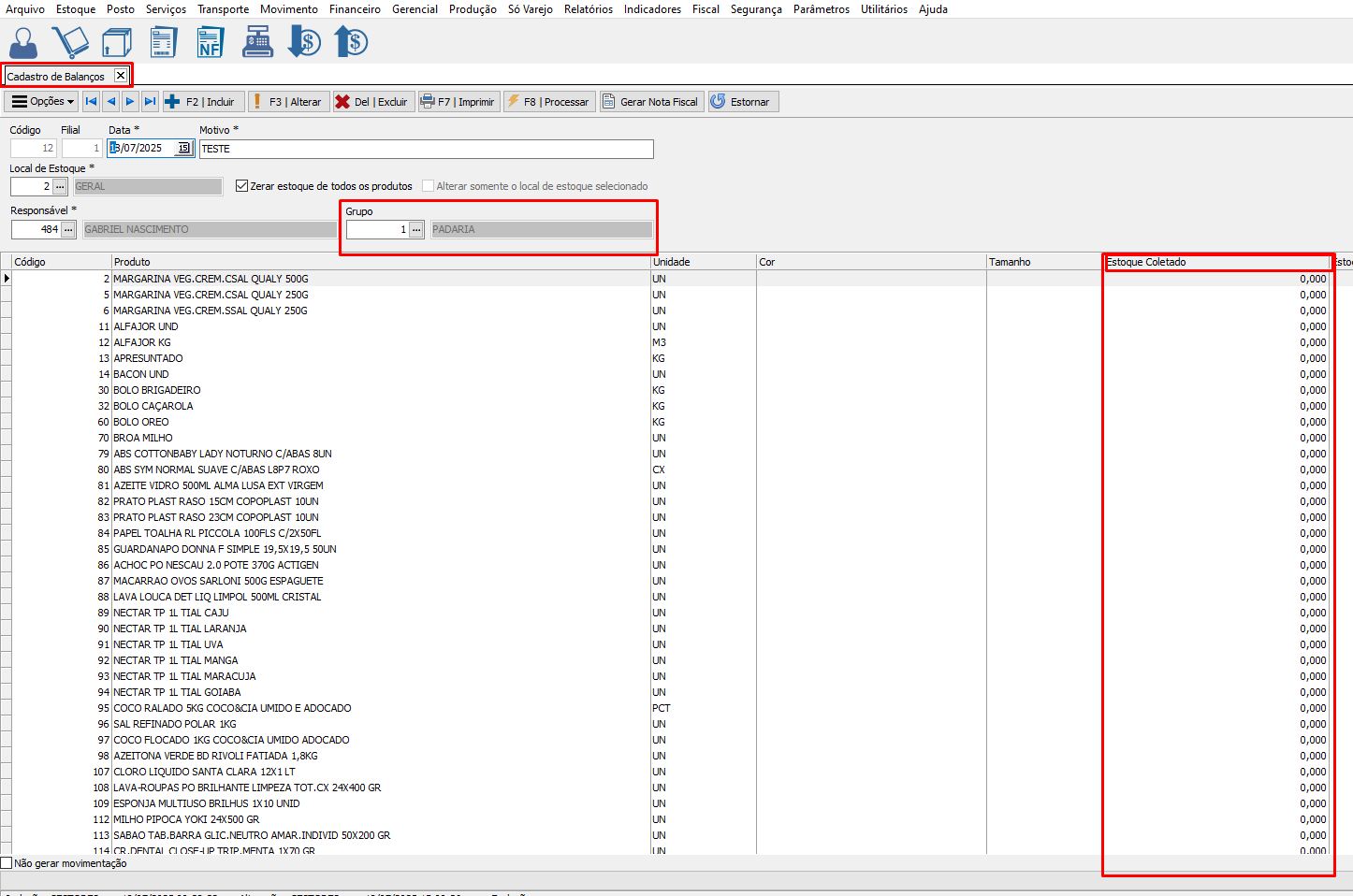Uncheck Zerar estoque de todos os produtos
1353x896 pixels.
[242, 186]
